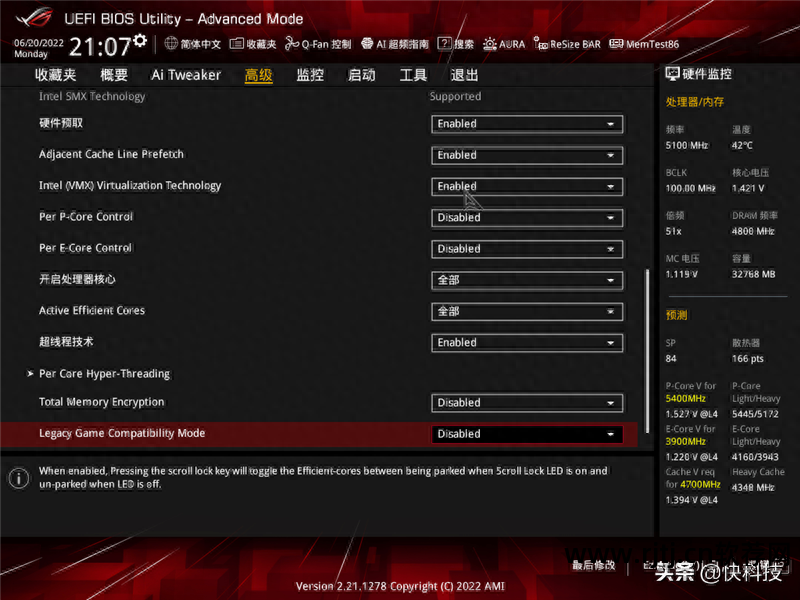Image resolution: width=800 pixels, height=600 pixels.
Task: Switch to the Ai Tweaker tab
Action: (186, 75)
